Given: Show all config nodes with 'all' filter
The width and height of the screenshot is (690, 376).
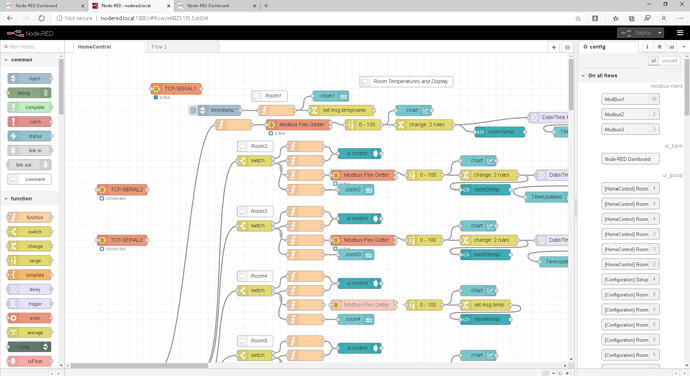Looking at the screenshot, I should click(x=653, y=61).
